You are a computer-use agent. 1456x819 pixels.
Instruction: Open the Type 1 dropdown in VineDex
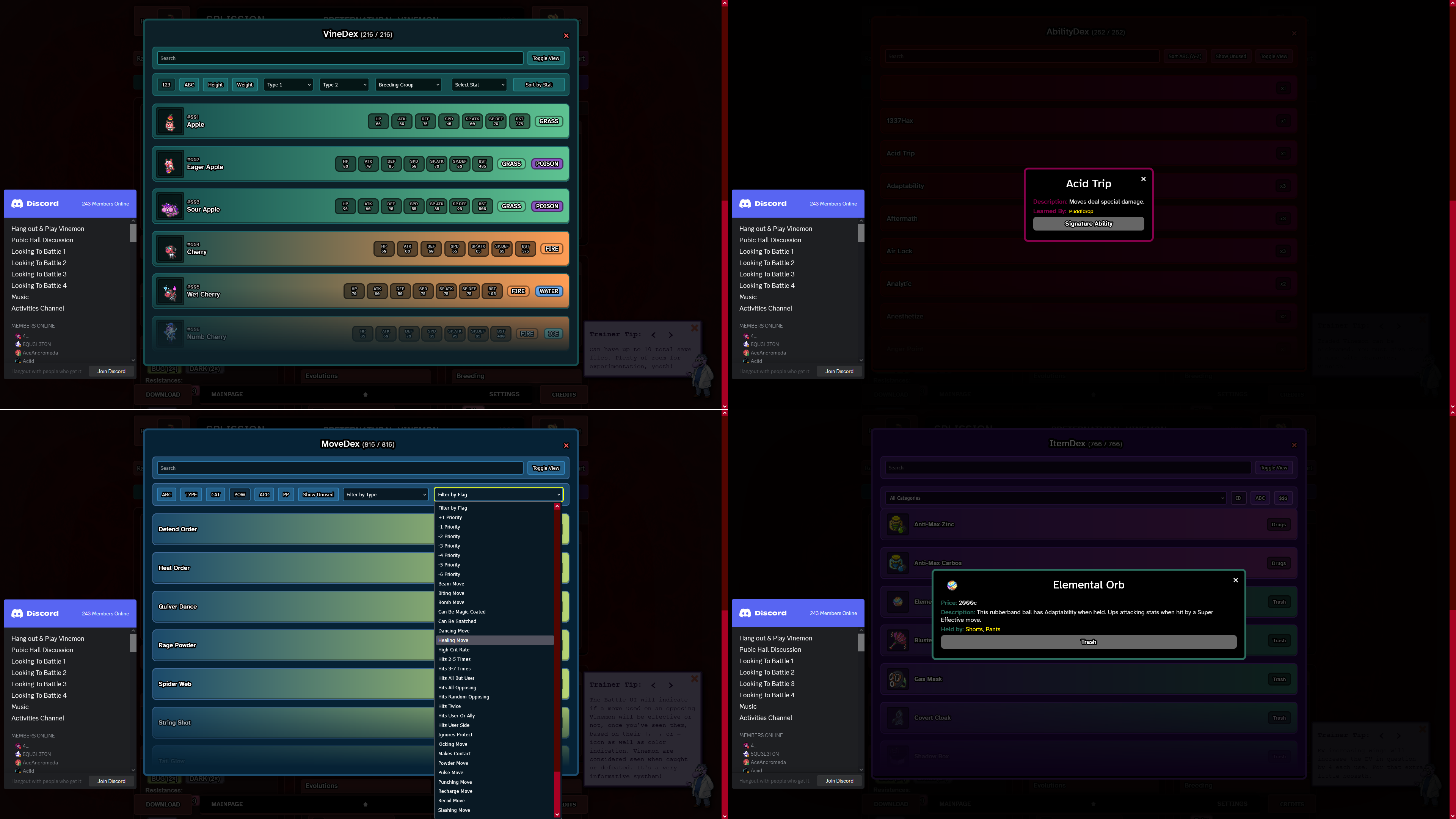(288, 85)
